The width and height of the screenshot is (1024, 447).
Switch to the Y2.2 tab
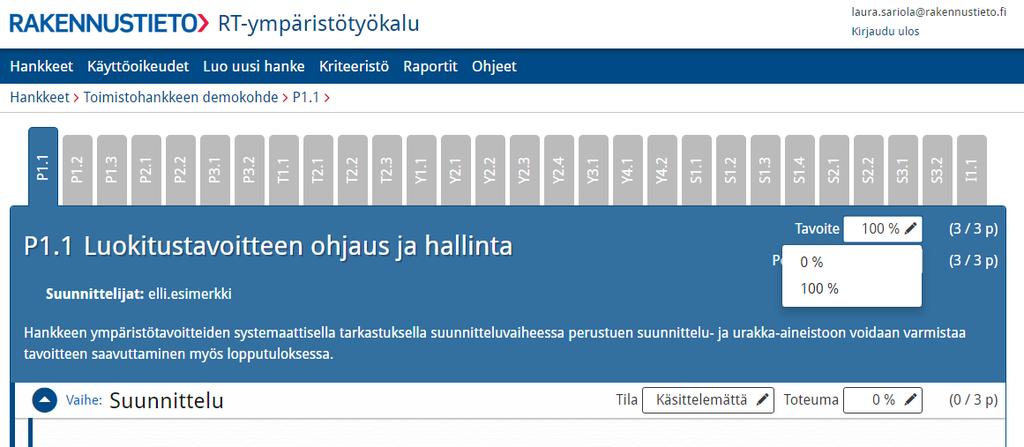[490, 170]
